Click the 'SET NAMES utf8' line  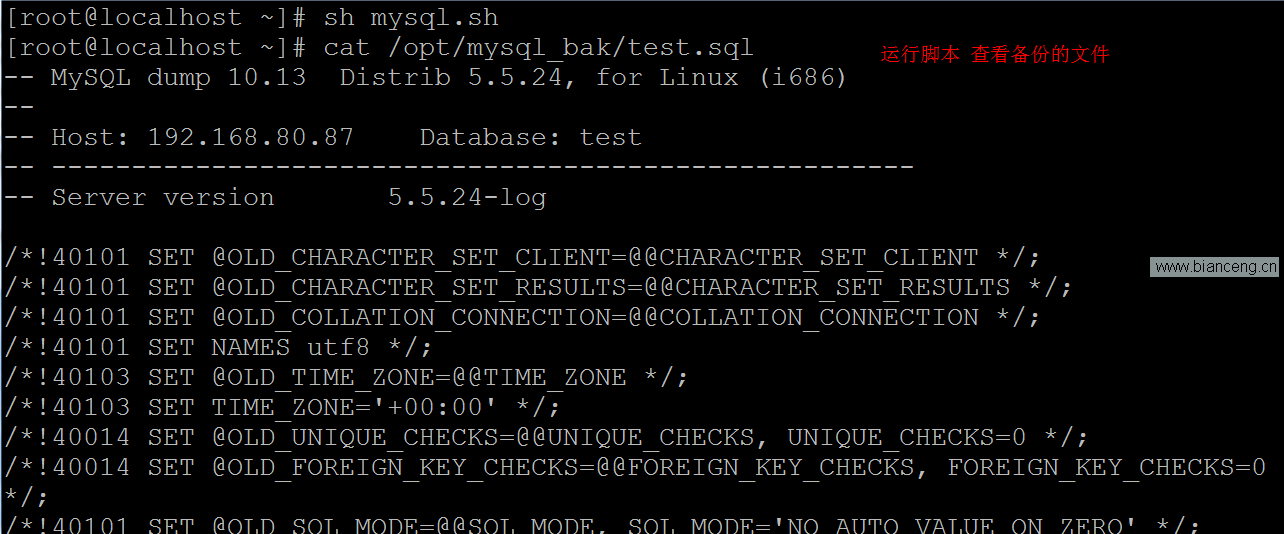(x=218, y=348)
